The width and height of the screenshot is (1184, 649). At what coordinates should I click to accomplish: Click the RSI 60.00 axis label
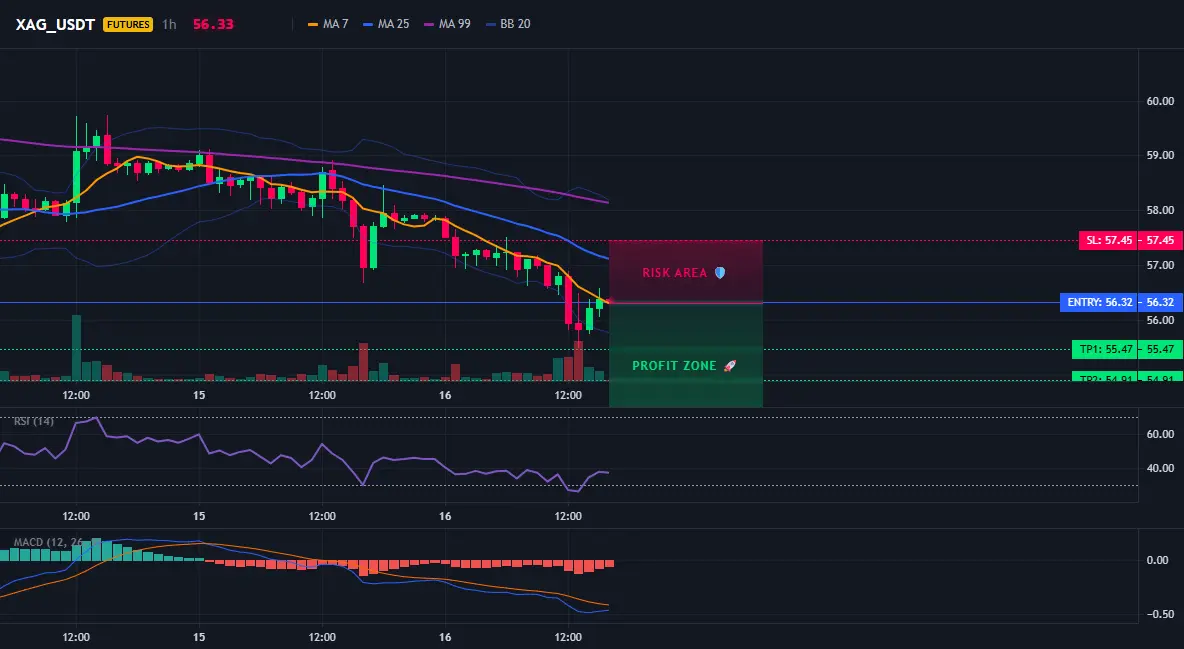coord(1160,434)
